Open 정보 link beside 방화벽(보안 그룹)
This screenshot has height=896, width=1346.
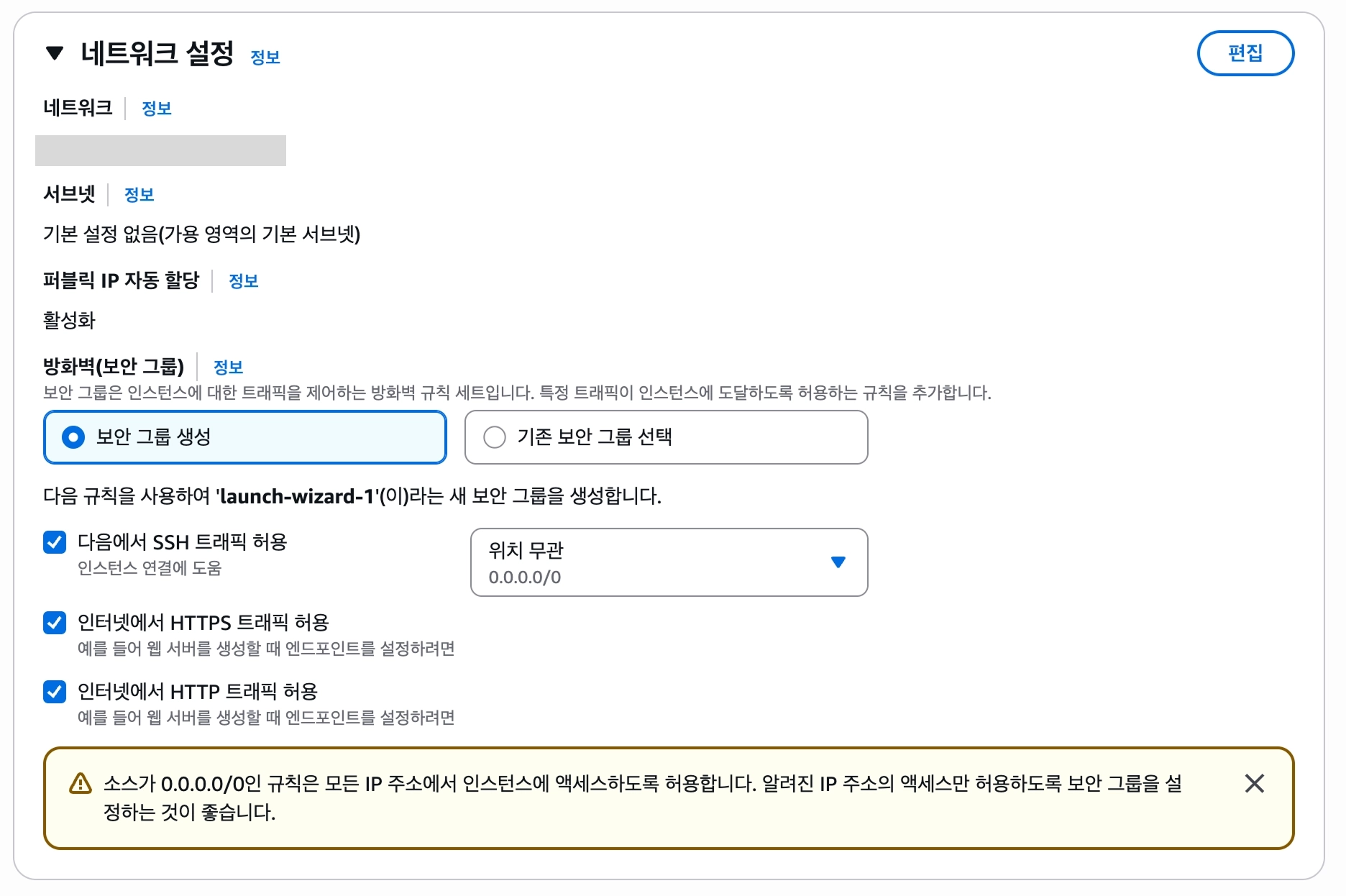point(229,367)
